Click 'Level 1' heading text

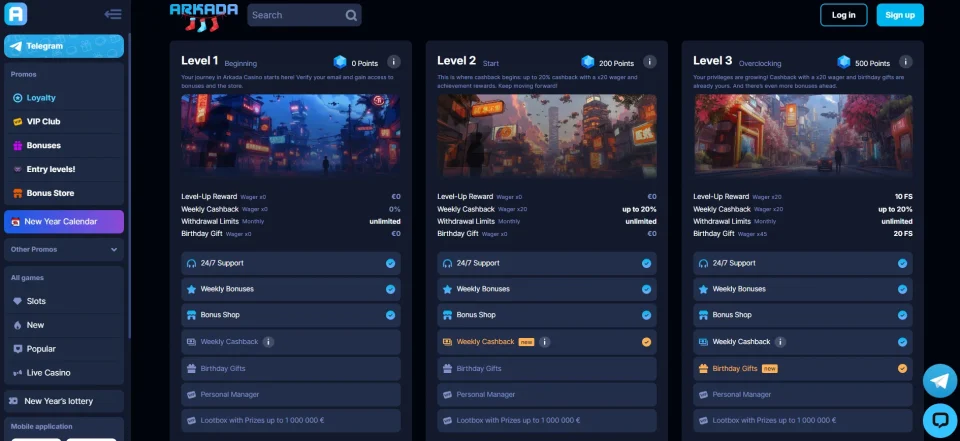tap(200, 61)
